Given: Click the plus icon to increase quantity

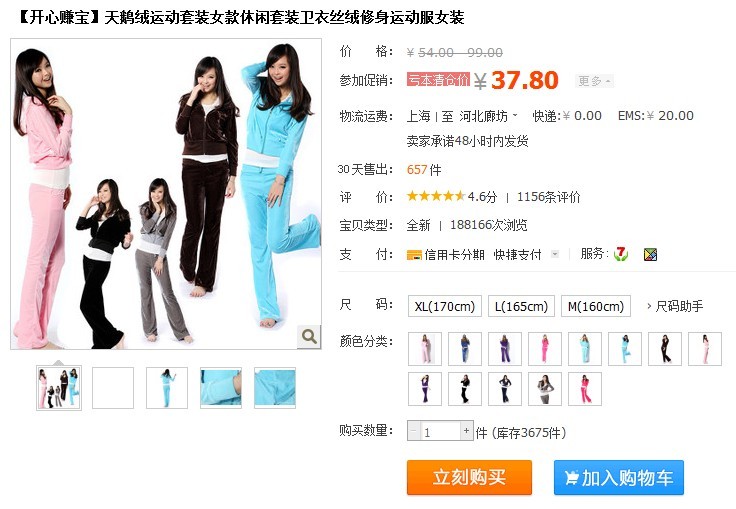Looking at the screenshot, I should pos(466,431).
